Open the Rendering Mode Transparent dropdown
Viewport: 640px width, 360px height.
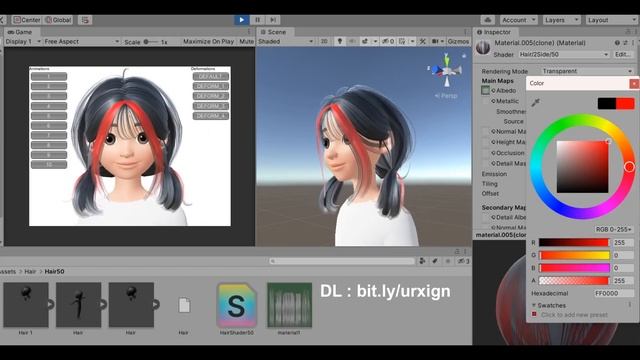click(587, 71)
